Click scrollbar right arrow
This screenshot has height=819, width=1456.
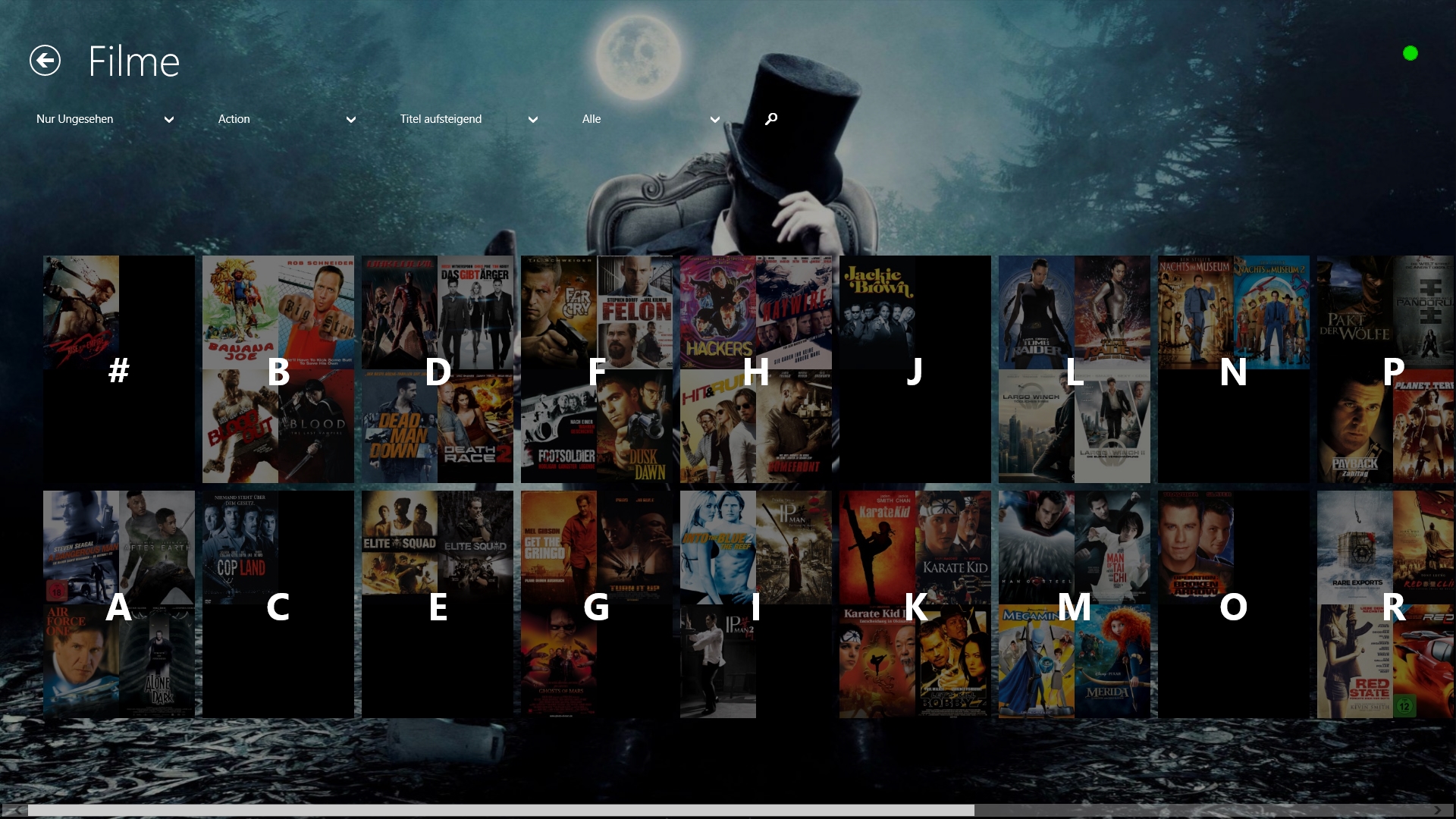coord(1438,810)
